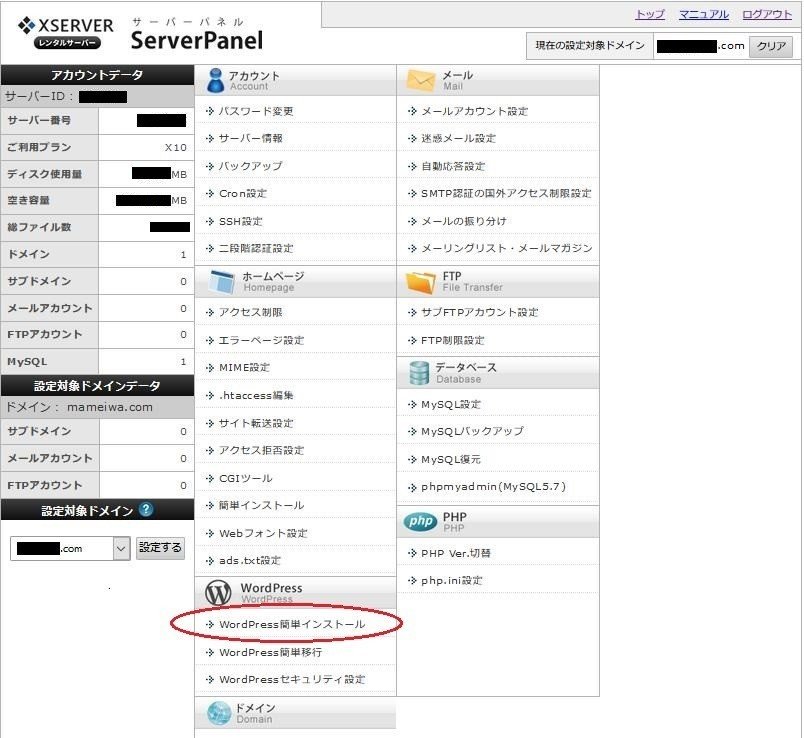
Task: Open the マニュアル link
Action: 704,14
